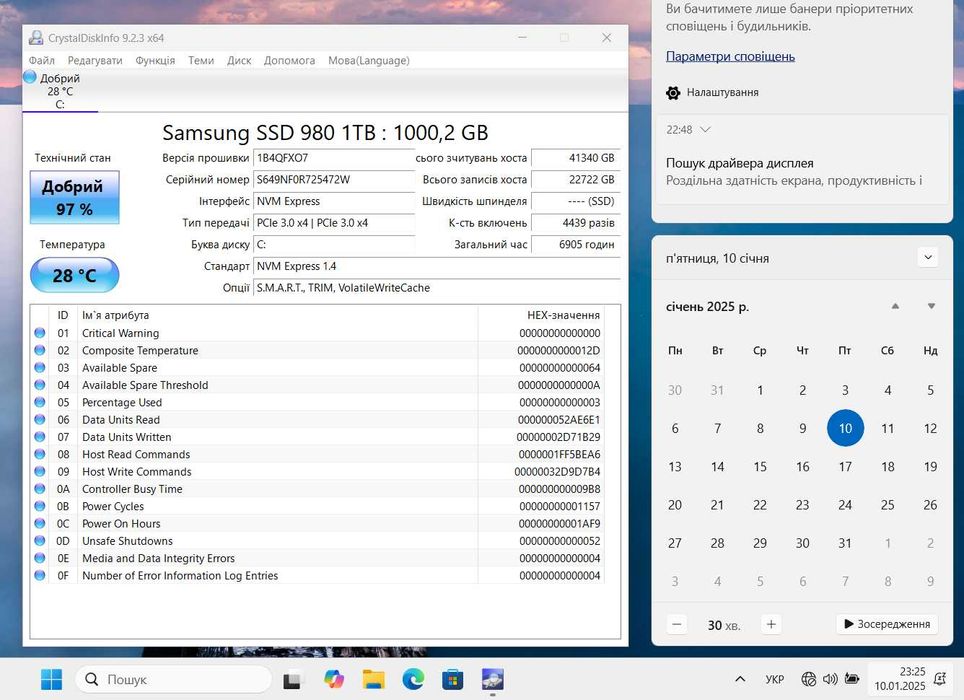
Task: Open Microsoft Store from taskbar
Action: pos(452,679)
